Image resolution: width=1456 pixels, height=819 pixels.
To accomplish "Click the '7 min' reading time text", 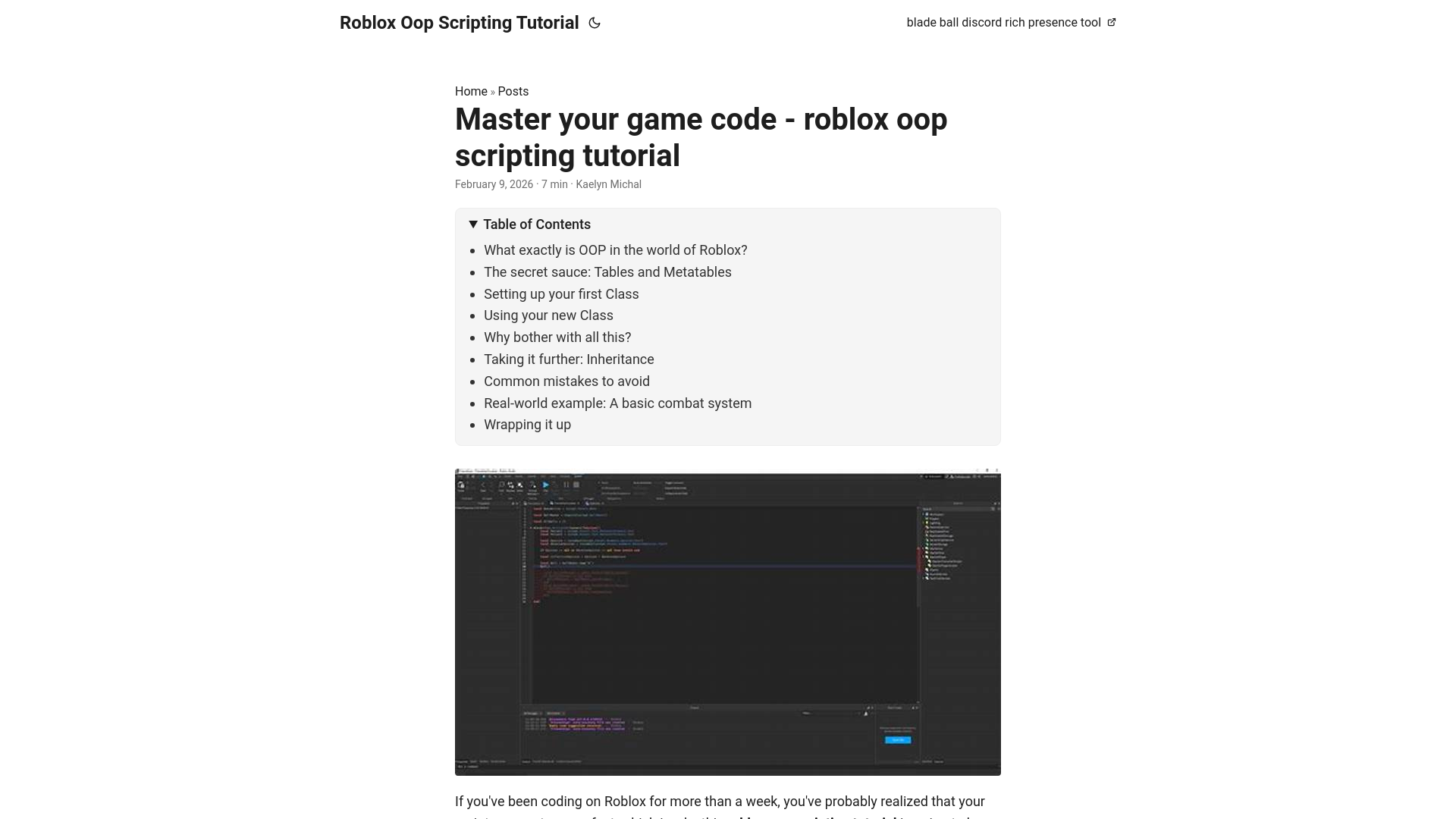I will (x=554, y=184).
